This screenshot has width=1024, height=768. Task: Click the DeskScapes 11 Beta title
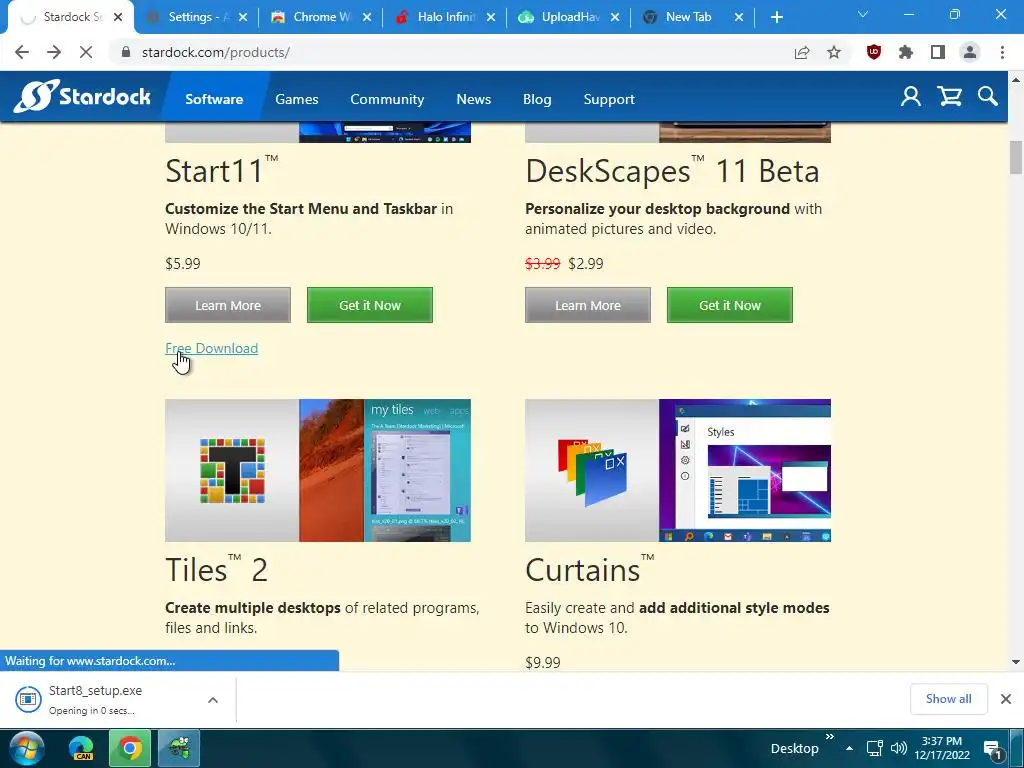672,171
